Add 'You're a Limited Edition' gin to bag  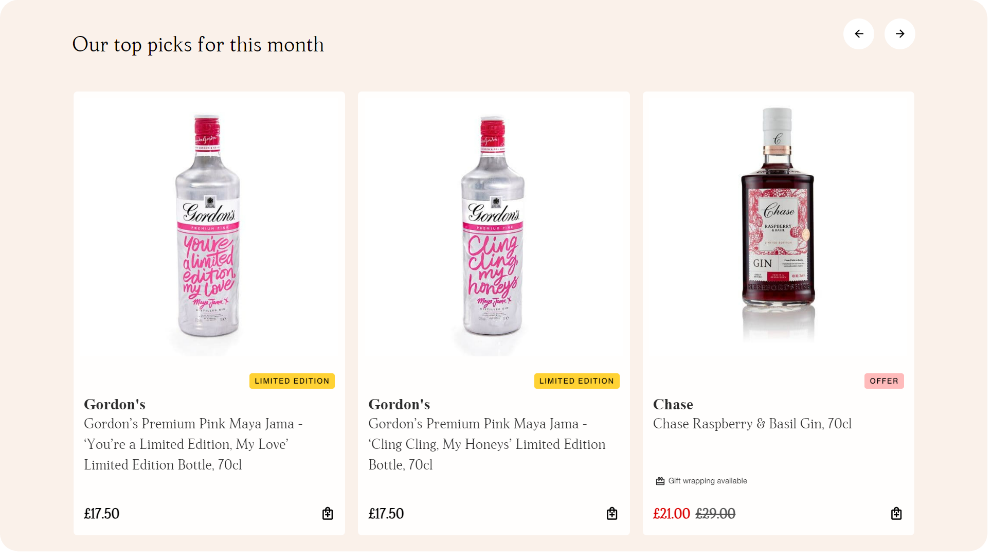coord(328,514)
